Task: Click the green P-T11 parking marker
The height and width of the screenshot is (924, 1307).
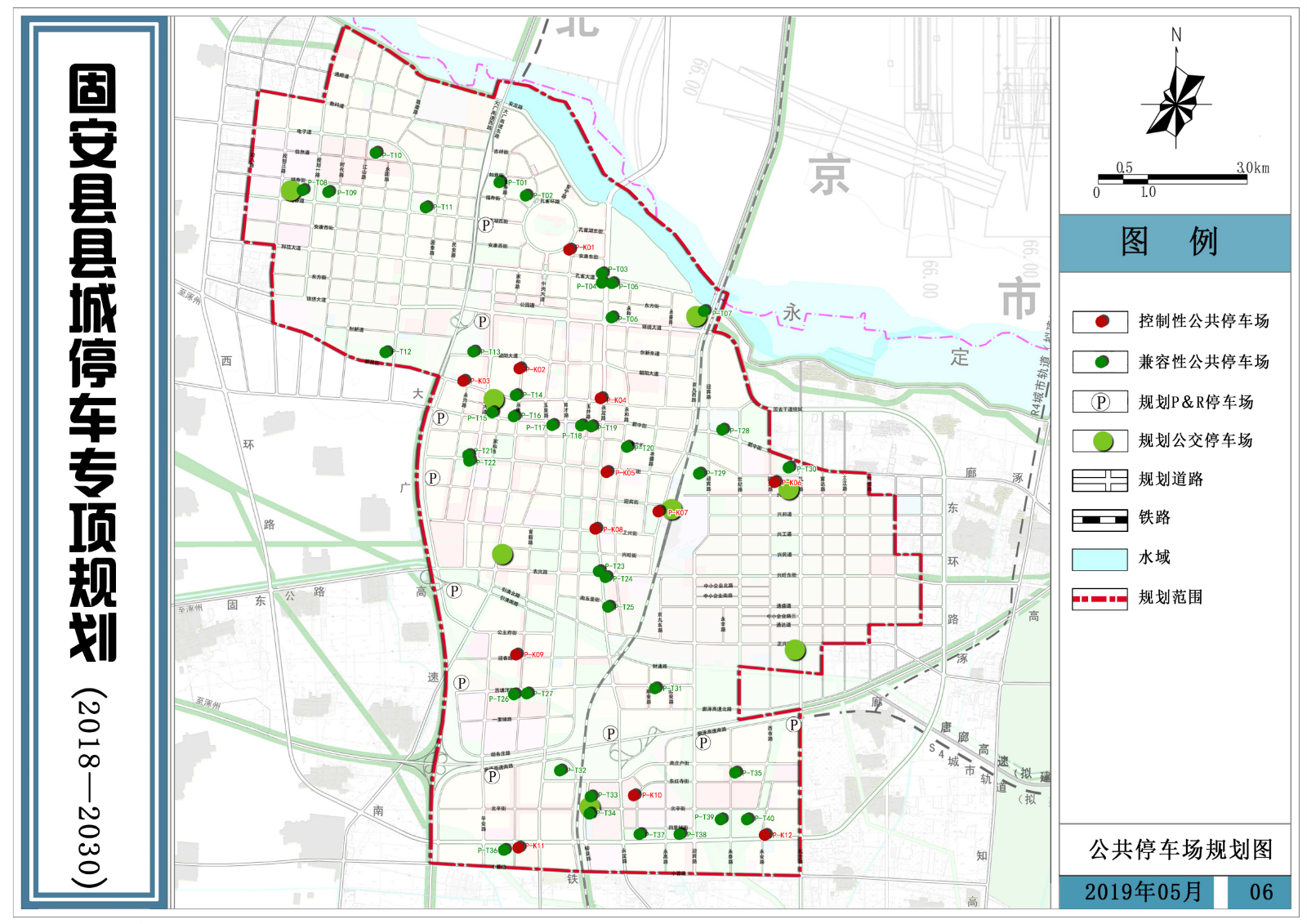Action: [x=426, y=207]
